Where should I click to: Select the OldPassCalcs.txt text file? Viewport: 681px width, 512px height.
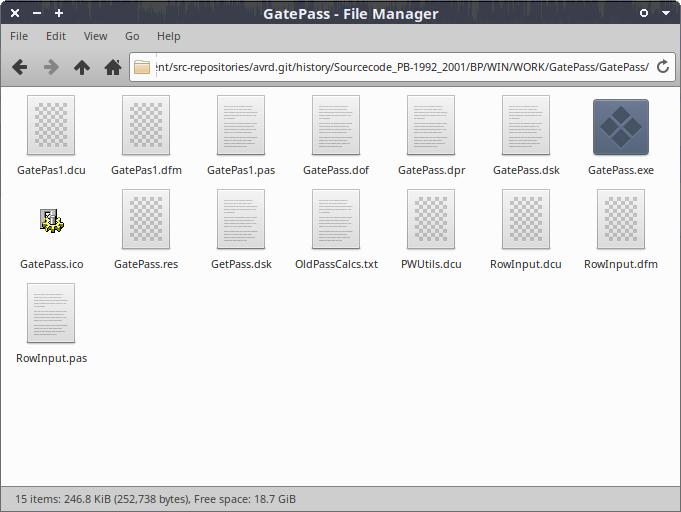coord(336,221)
